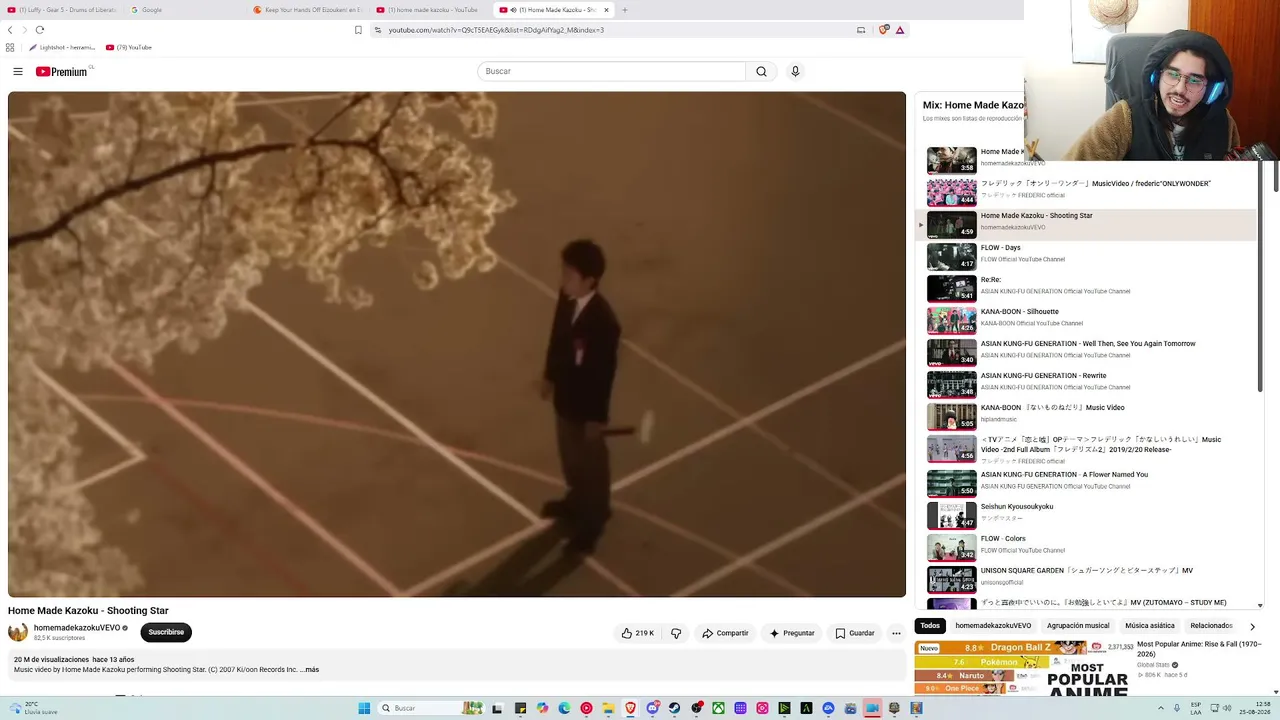Open Microsoft Edge from the taskbar

[x=564, y=708]
